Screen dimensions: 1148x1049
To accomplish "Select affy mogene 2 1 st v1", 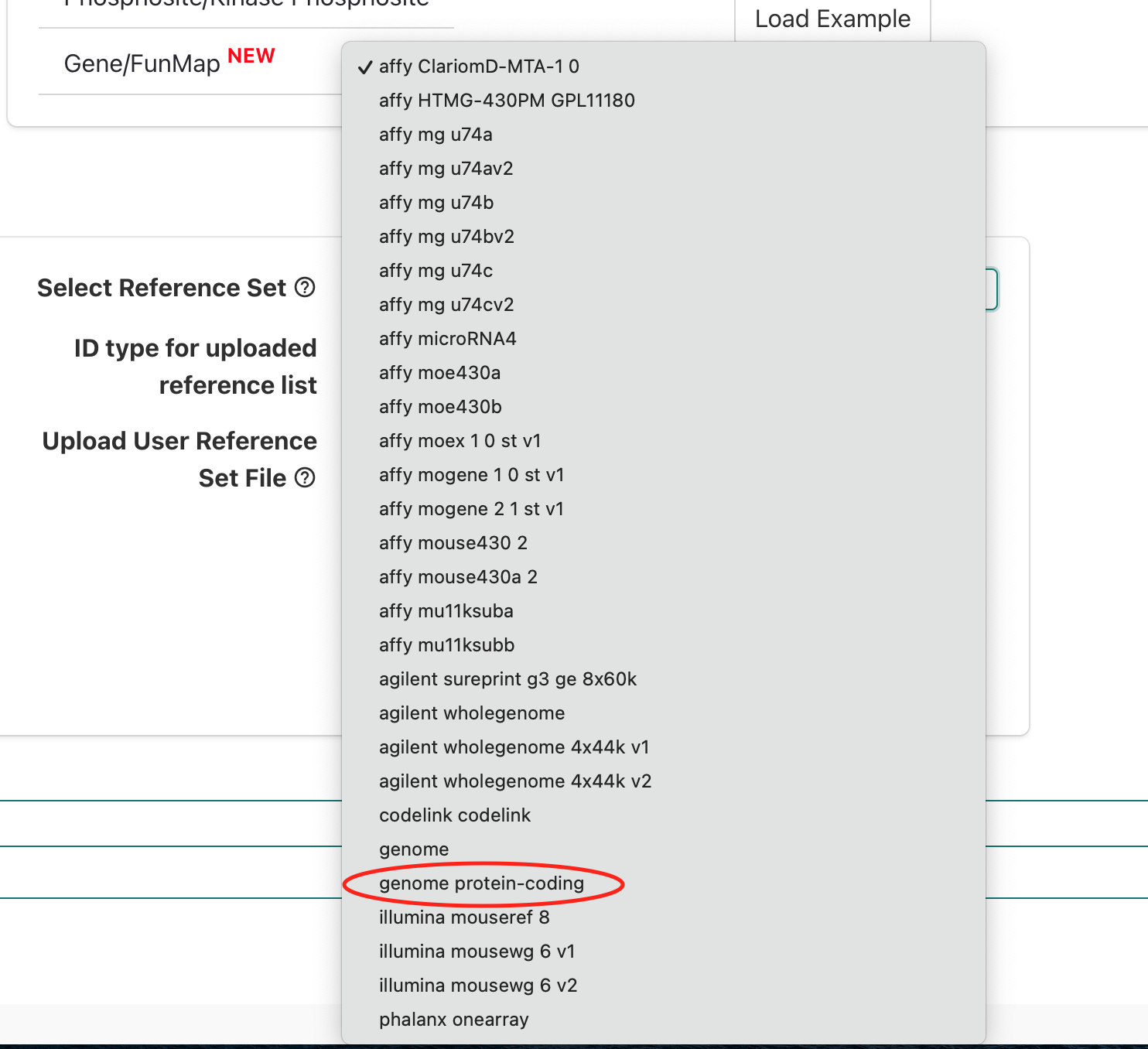I will (x=471, y=508).
